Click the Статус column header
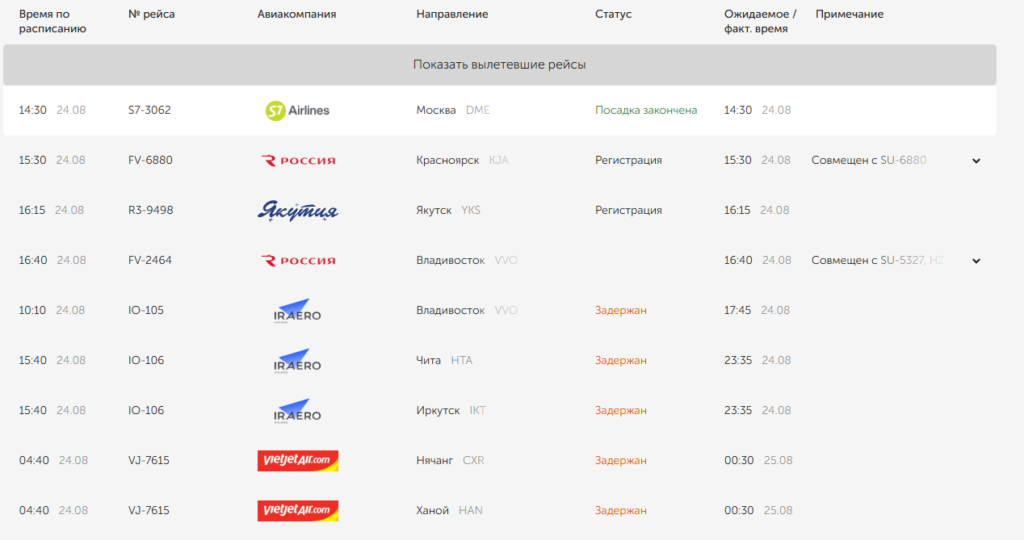1024x540 pixels. pyautogui.click(x=613, y=14)
